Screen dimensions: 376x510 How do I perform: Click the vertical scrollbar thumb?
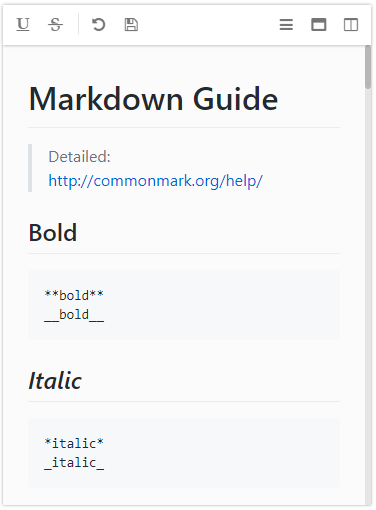tap(368, 67)
